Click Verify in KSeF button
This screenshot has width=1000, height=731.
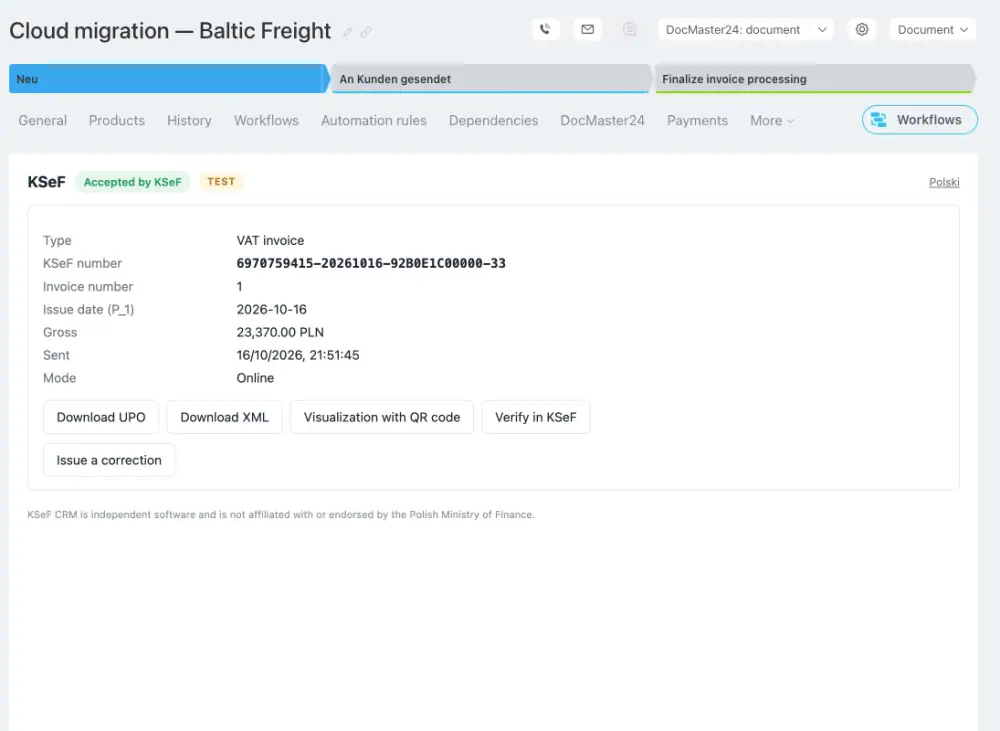coord(536,417)
